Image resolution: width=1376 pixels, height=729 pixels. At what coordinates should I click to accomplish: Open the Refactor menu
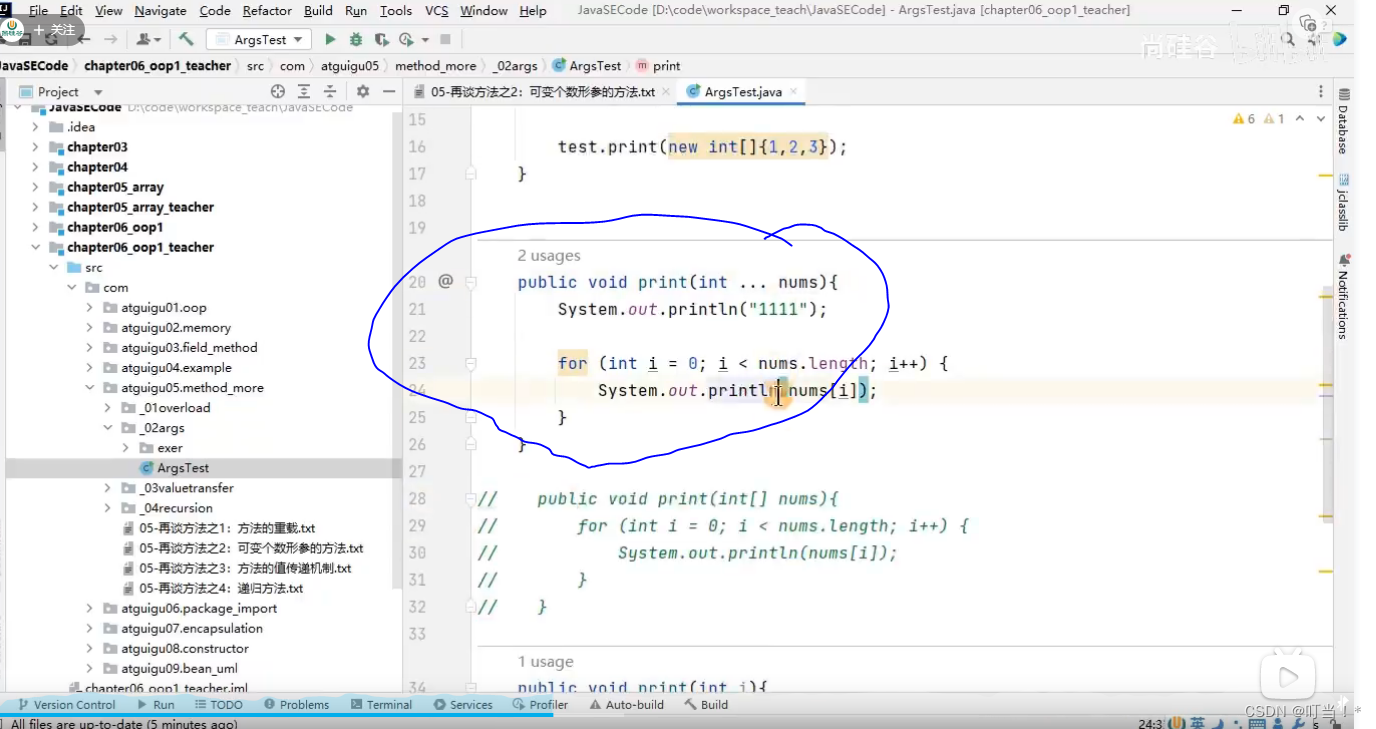pos(267,10)
